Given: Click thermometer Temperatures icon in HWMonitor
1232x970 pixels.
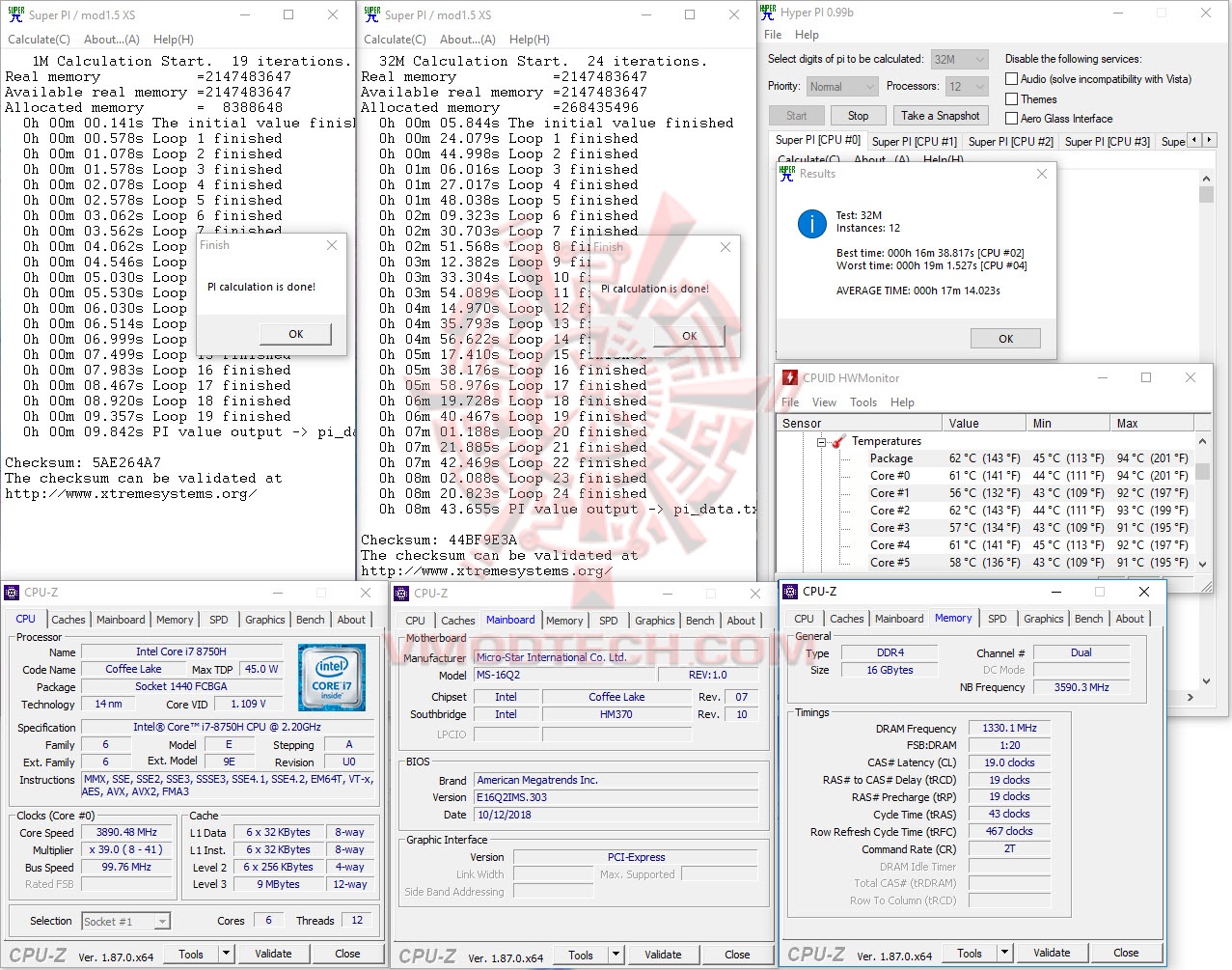Looking at the screenshot, I should coord(838,441).
